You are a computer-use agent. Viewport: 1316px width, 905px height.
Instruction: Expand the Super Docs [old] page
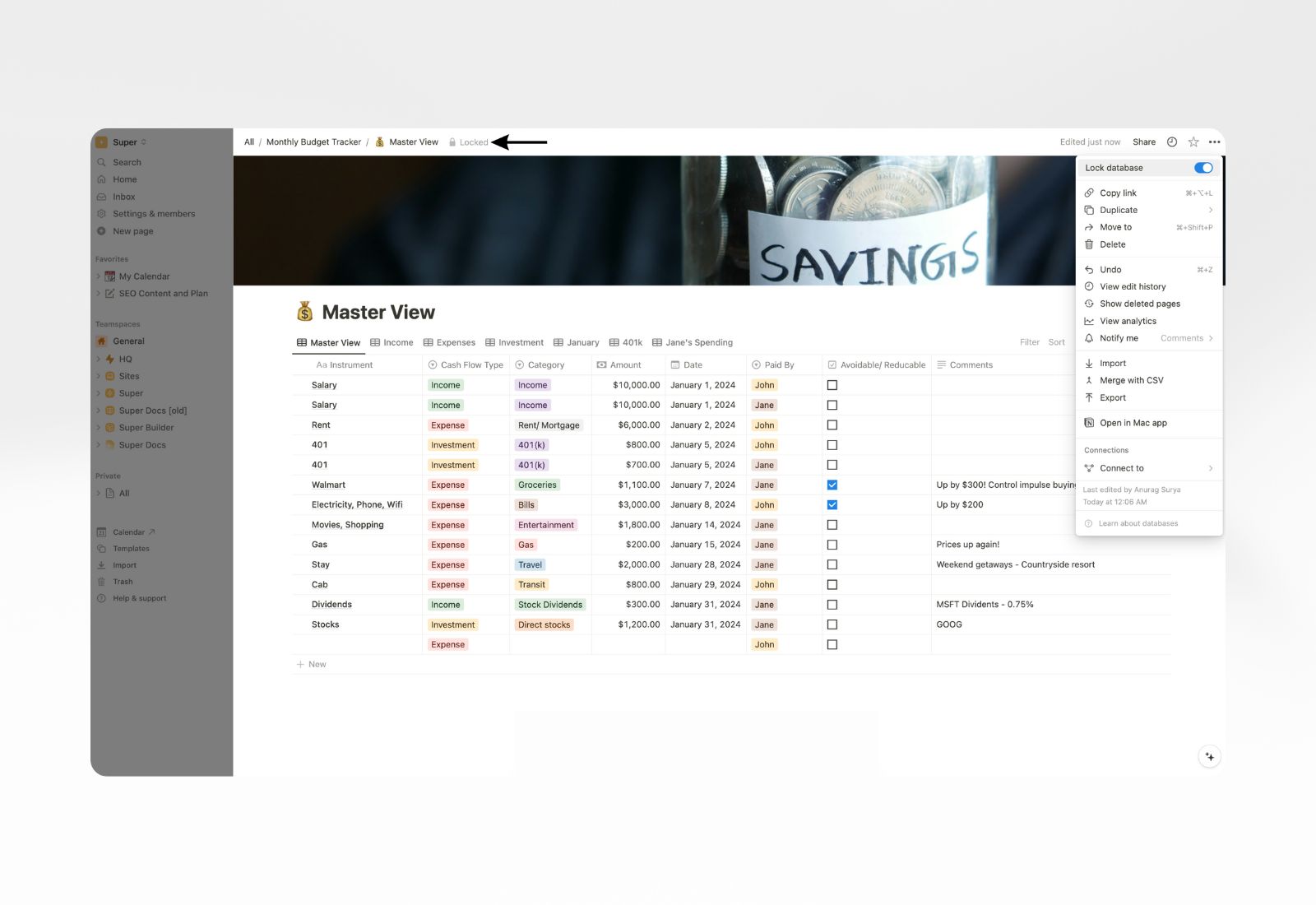click(99, 411)
